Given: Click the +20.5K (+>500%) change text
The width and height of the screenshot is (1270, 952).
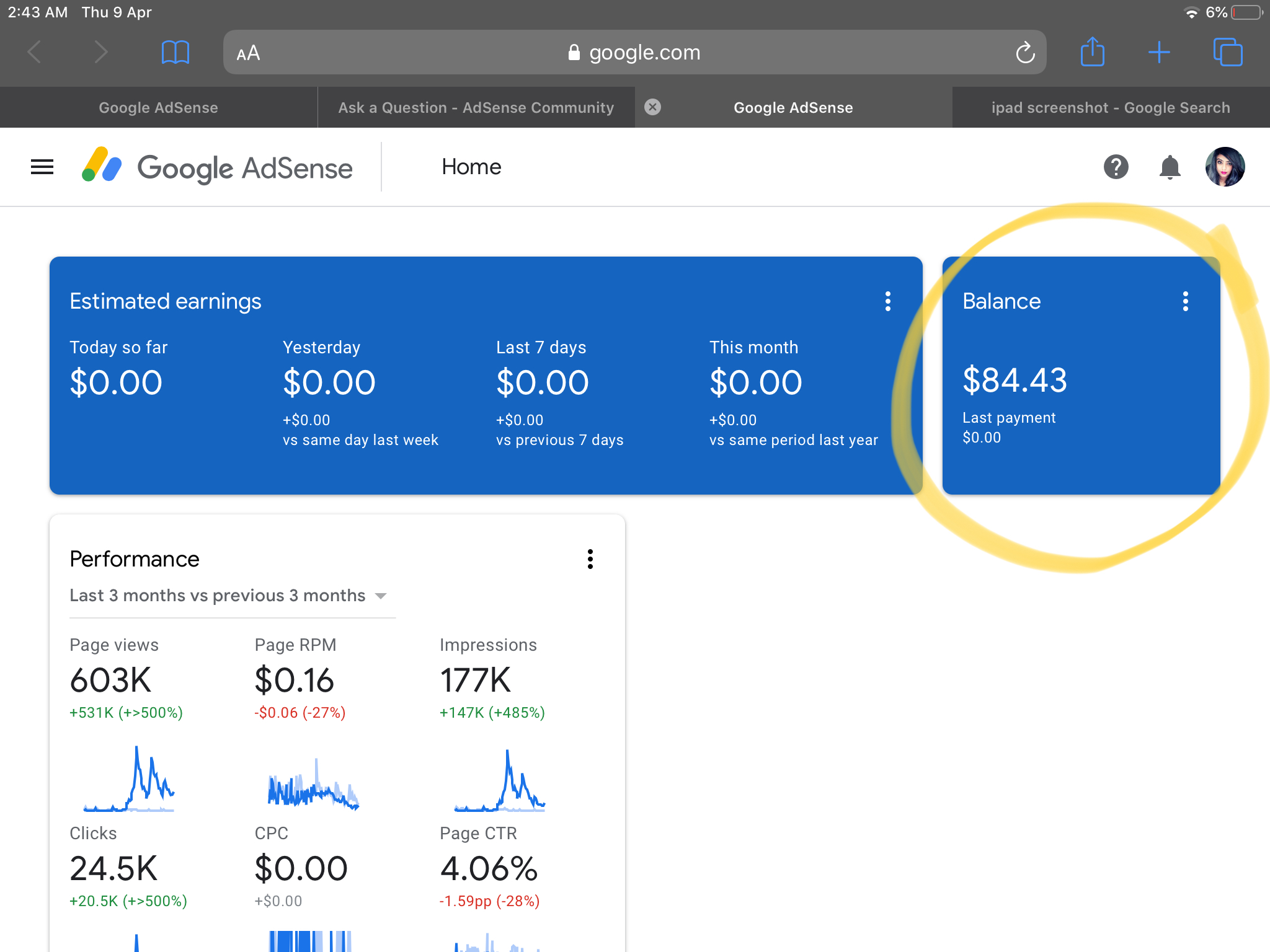Looking at the screenshot, I should coord(128,901).
